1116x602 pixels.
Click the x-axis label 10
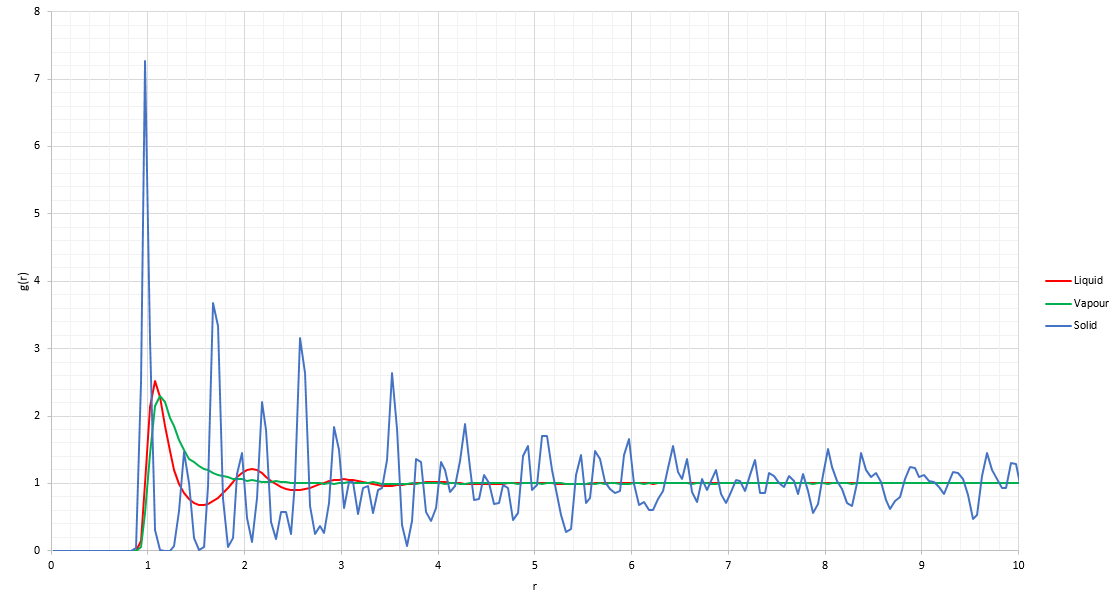(x=1018, y=565)
